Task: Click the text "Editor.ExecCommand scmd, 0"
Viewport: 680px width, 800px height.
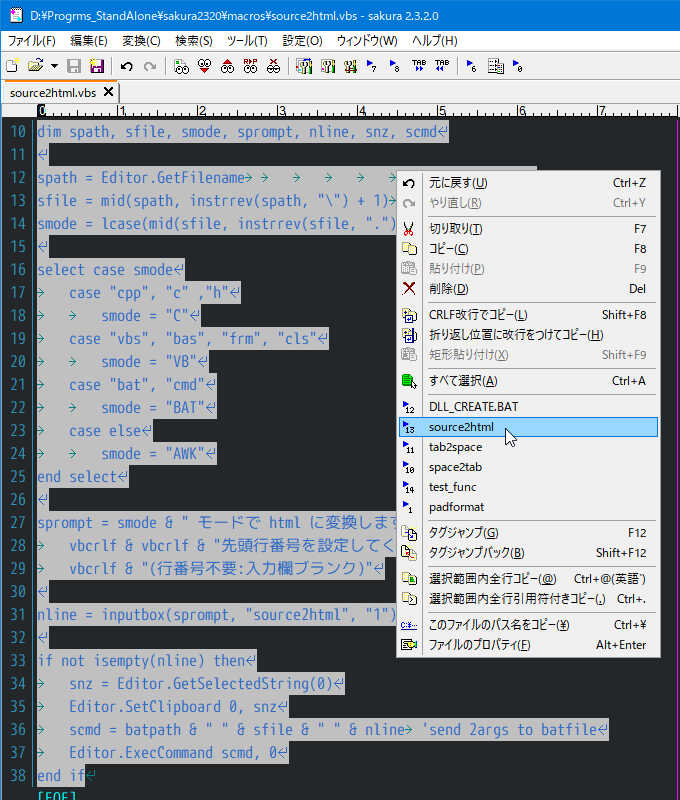Action: pyautogui.click(x=173, y=753)
